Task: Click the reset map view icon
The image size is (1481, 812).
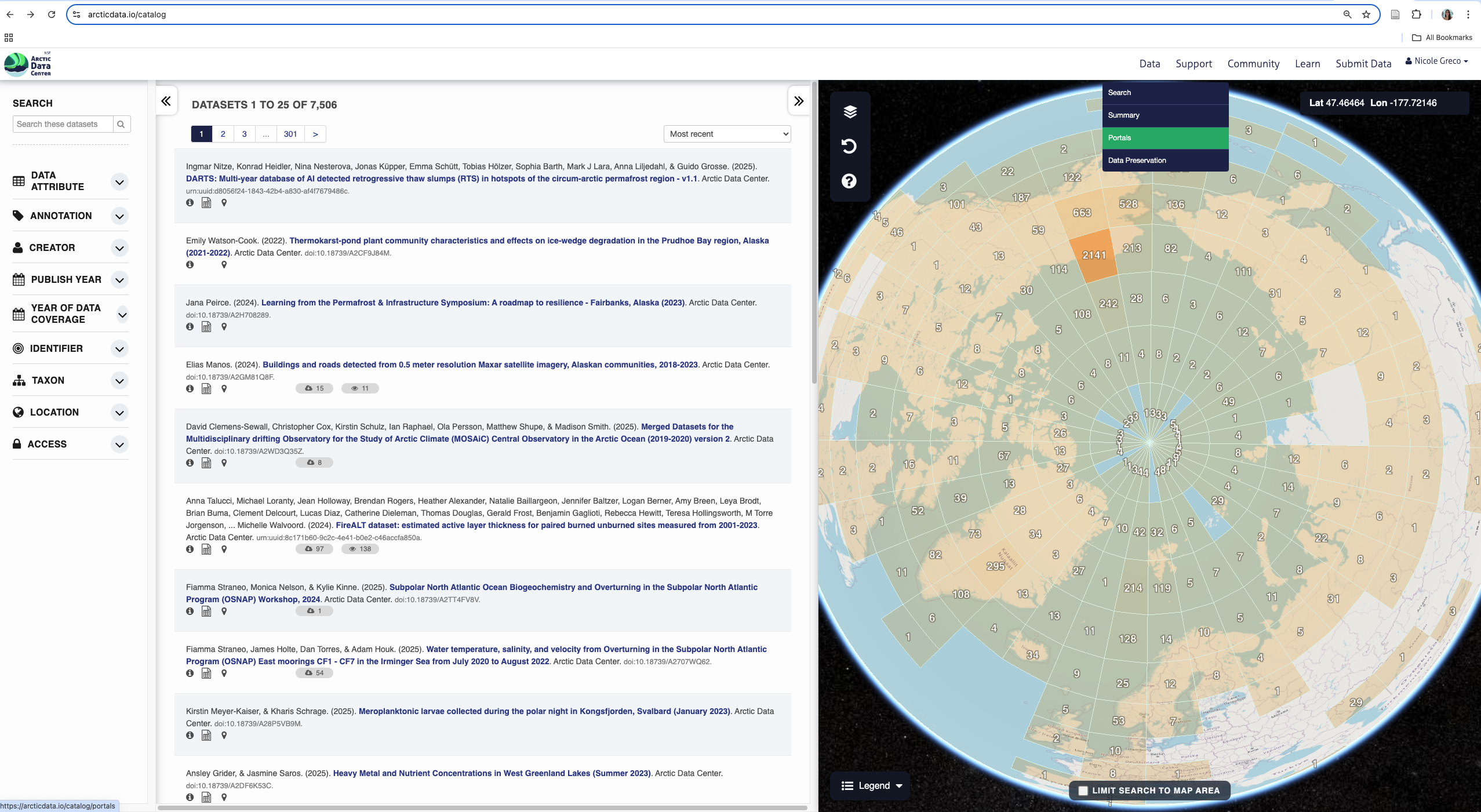Action: pos(849,146)
